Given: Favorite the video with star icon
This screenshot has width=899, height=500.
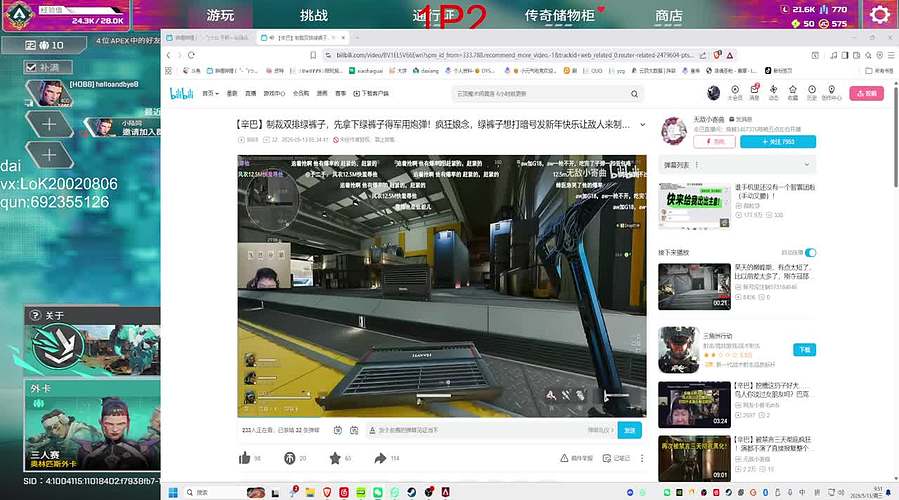Looking at the screenshot, I should coord(335,458).
